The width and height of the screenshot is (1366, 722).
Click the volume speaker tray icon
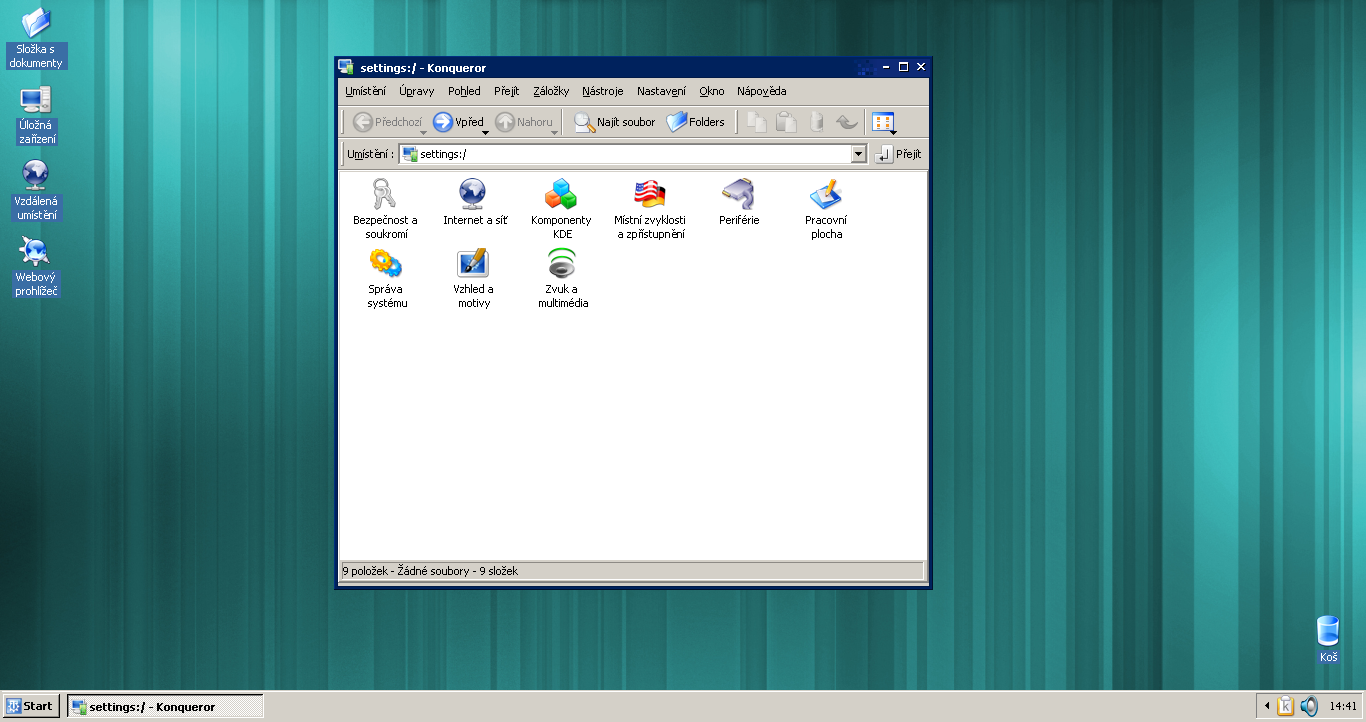tap(1309, 706)
